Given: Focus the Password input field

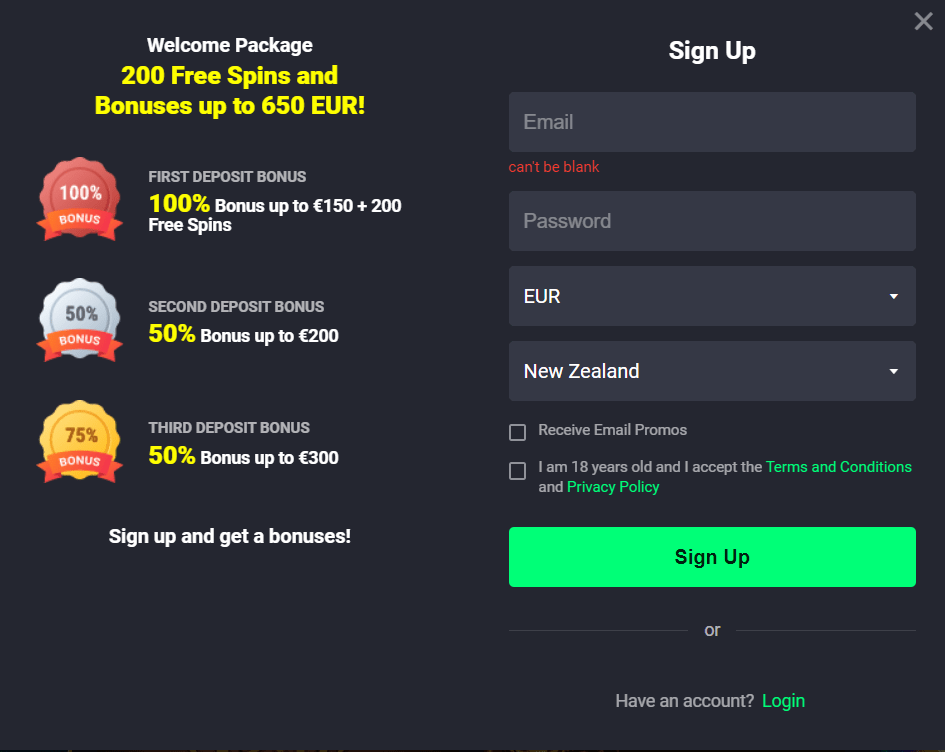Looking at the screenshot, I should (x=712, y=221).
